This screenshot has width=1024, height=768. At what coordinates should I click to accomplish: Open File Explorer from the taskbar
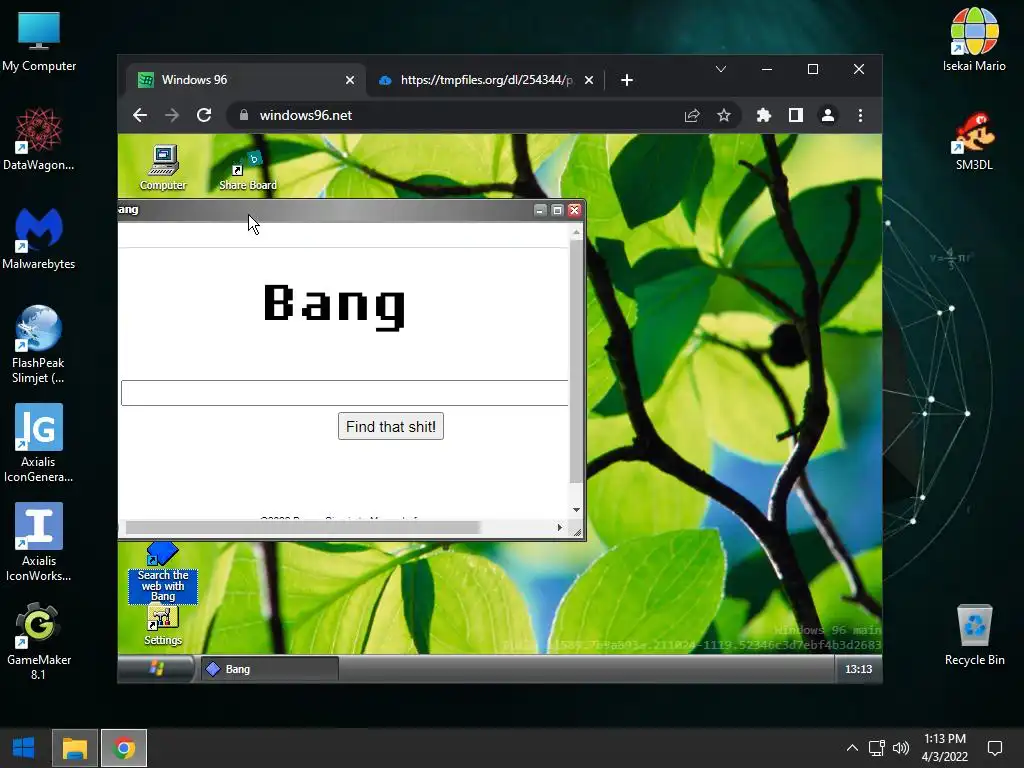click(74, 748)
